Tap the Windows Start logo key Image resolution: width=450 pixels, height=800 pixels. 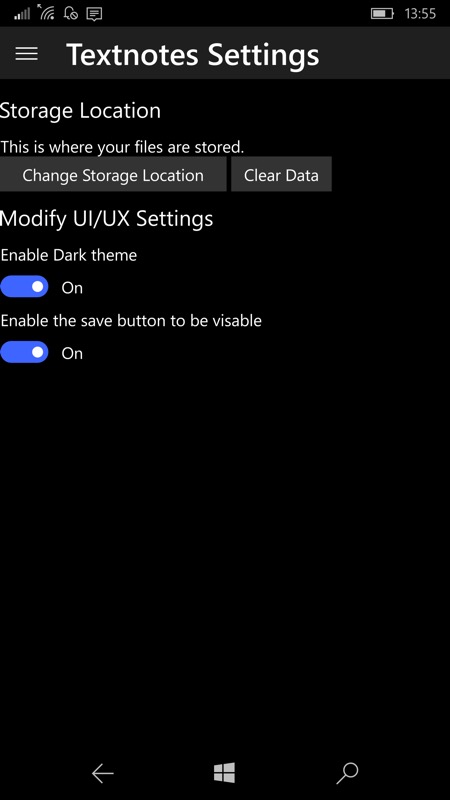[x=224, y=773]
